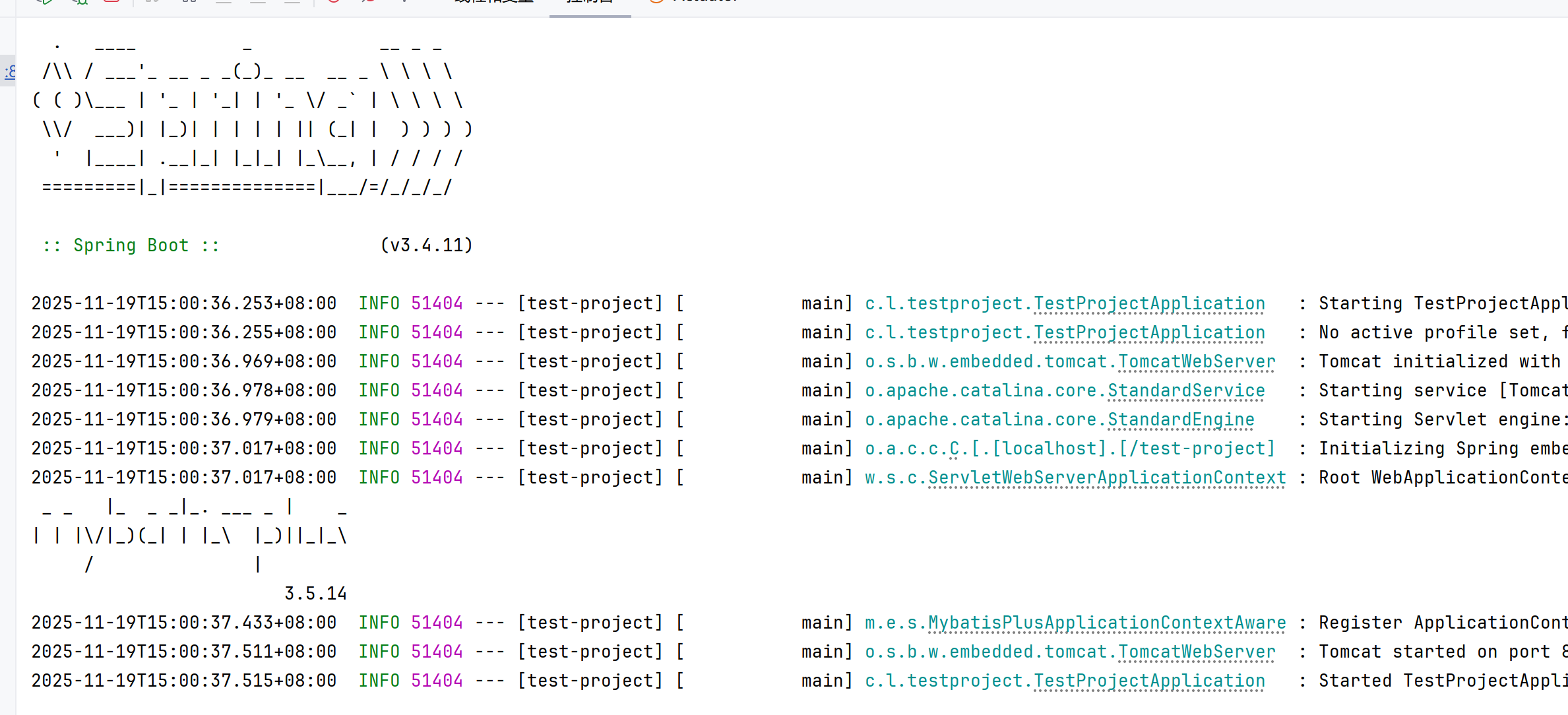
Task: Click the last line's PID 51404
Action: pyautogui.click(x=437, y=681)
